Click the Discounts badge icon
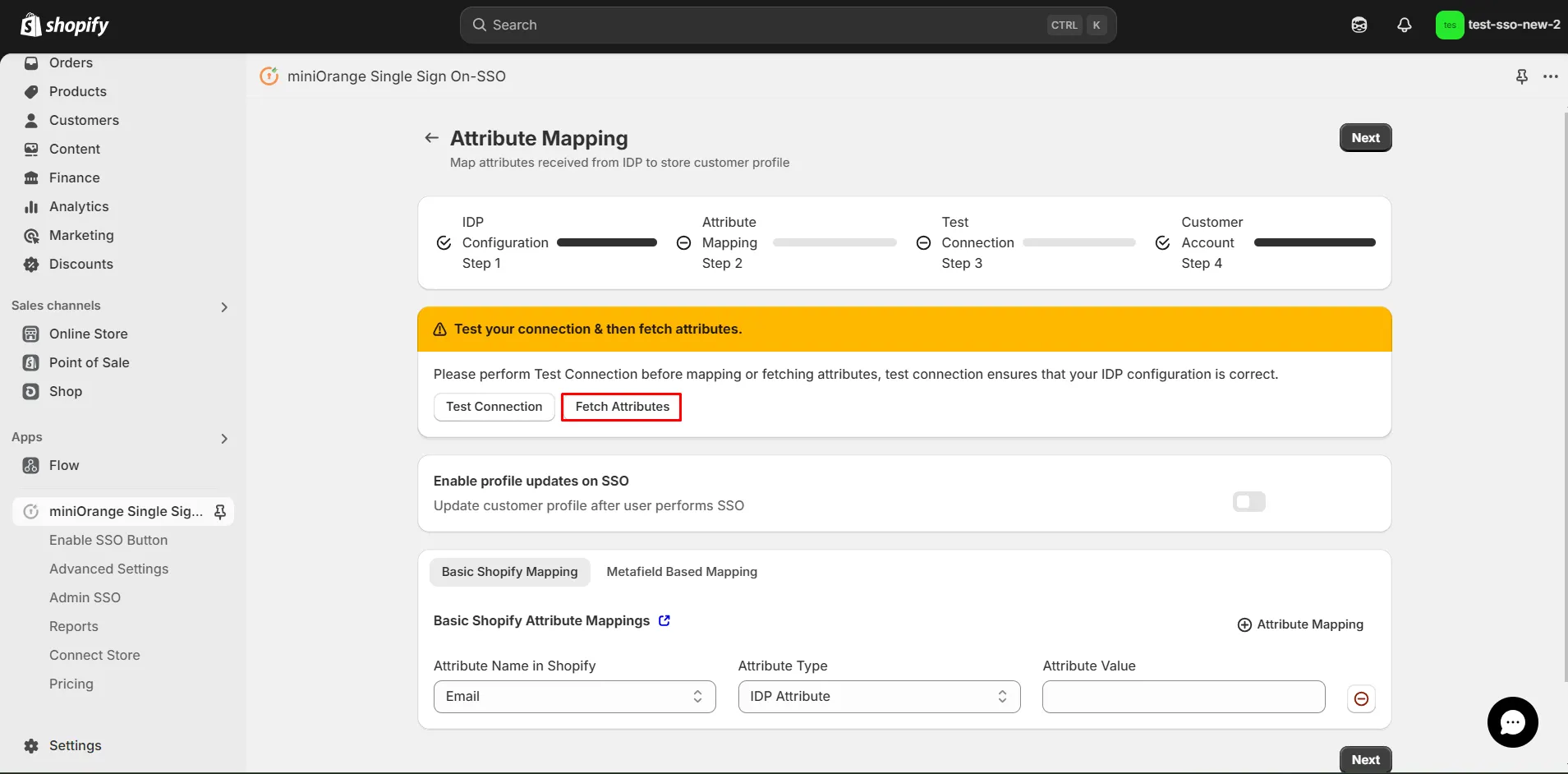The image size is (1568, 774). click(31, 264)
